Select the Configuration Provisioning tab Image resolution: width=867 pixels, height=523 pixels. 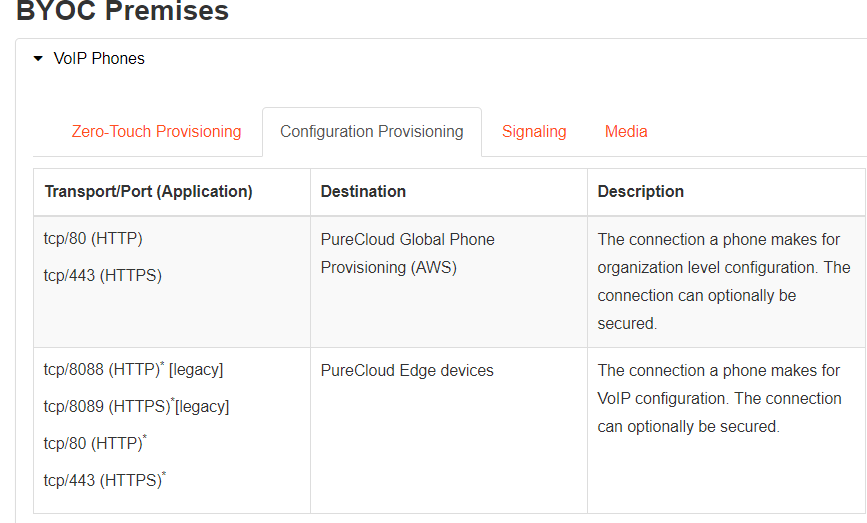point(371,132)
